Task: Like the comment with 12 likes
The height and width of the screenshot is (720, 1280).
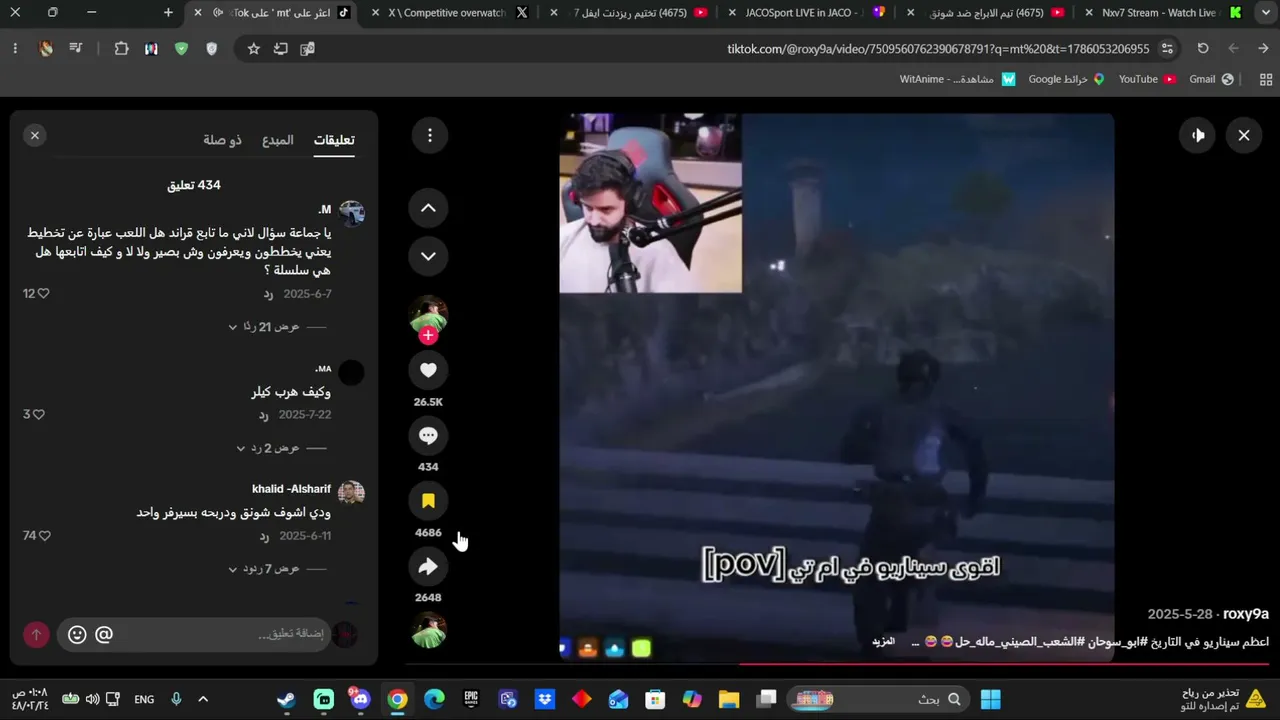Action: 43,294
